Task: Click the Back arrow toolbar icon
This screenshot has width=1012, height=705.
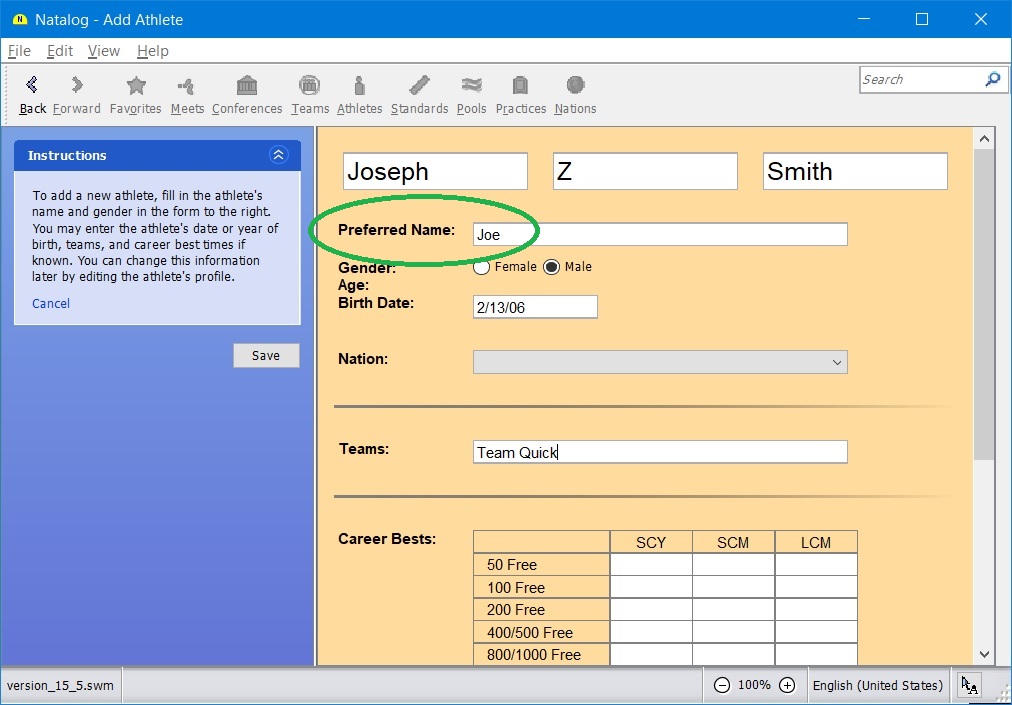Action: coord(32,86)
